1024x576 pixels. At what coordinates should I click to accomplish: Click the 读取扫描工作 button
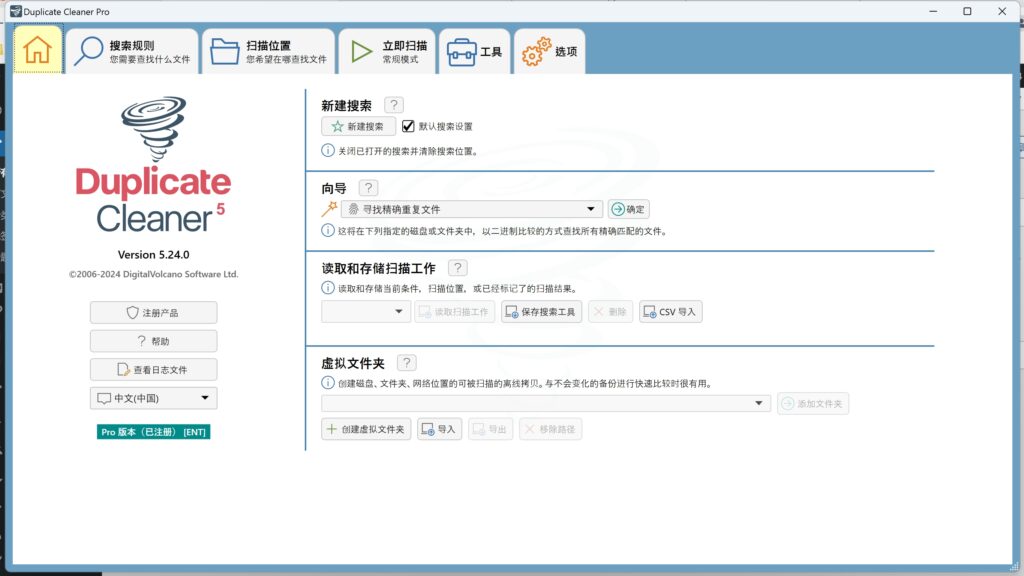point(455,312)
